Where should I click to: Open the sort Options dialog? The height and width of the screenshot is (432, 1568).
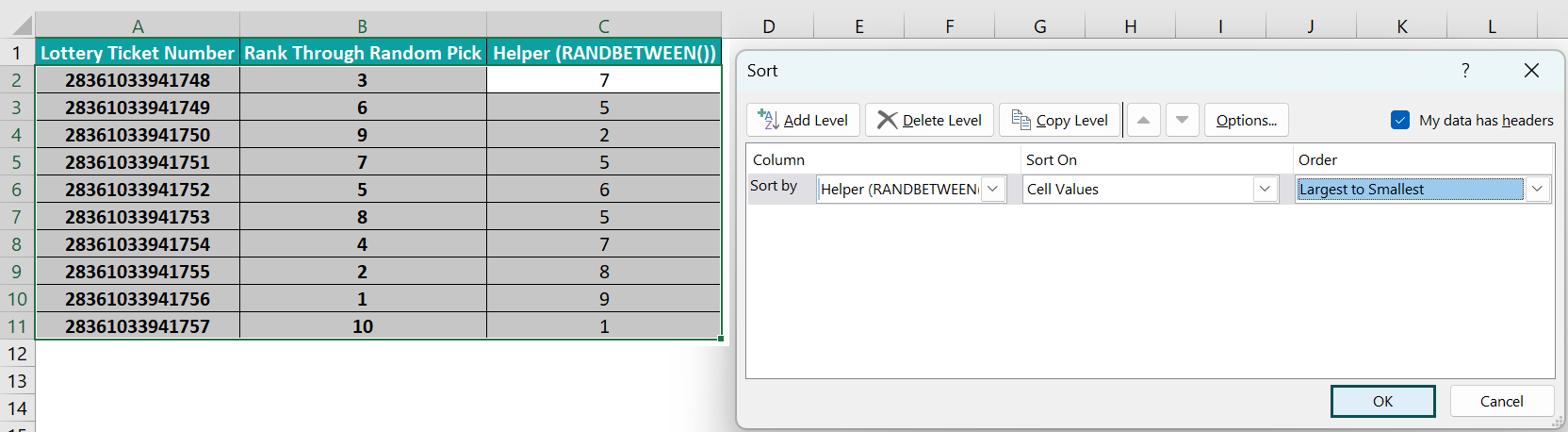tap(1246, 120)
